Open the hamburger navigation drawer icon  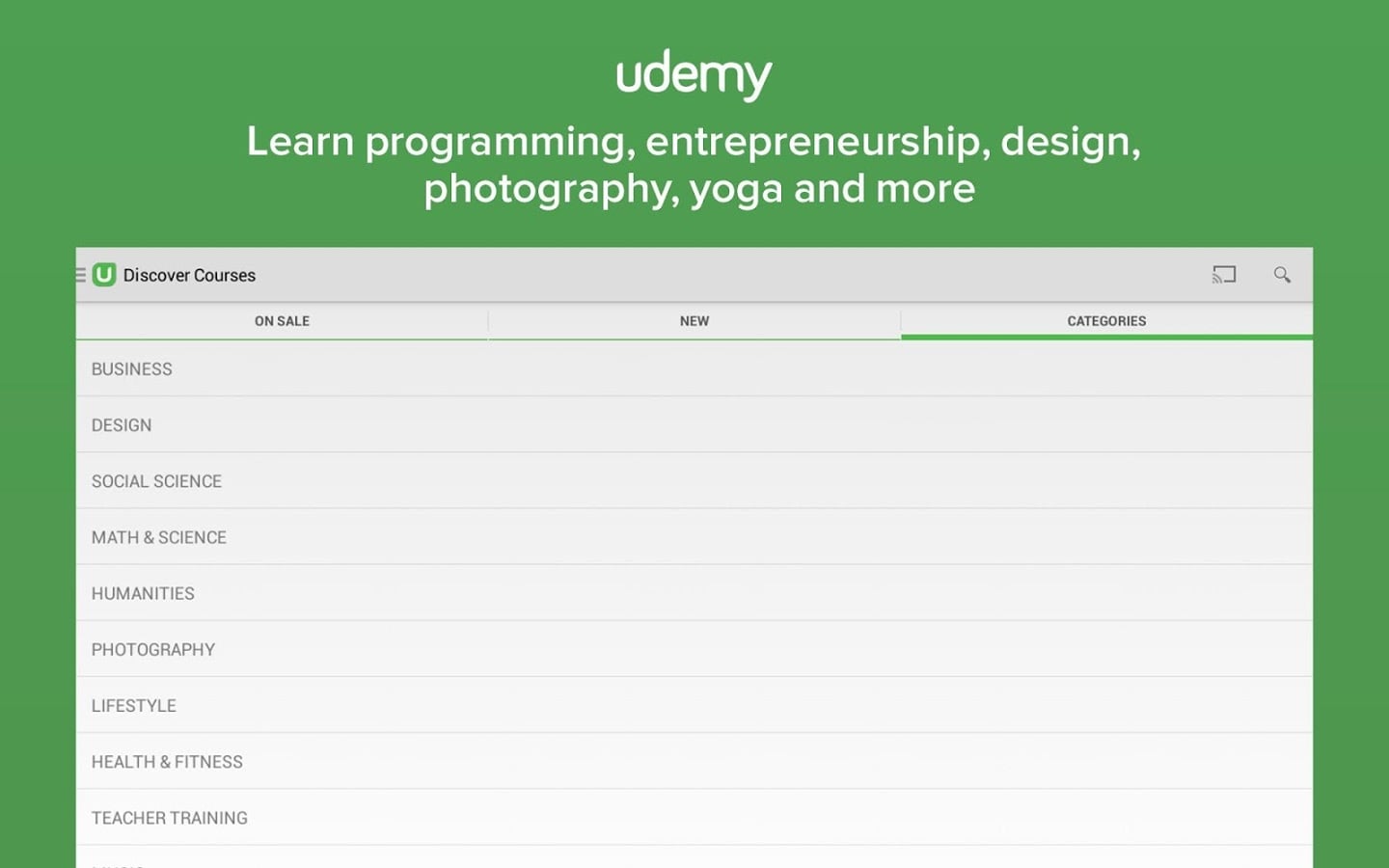[x=81, y=275]
